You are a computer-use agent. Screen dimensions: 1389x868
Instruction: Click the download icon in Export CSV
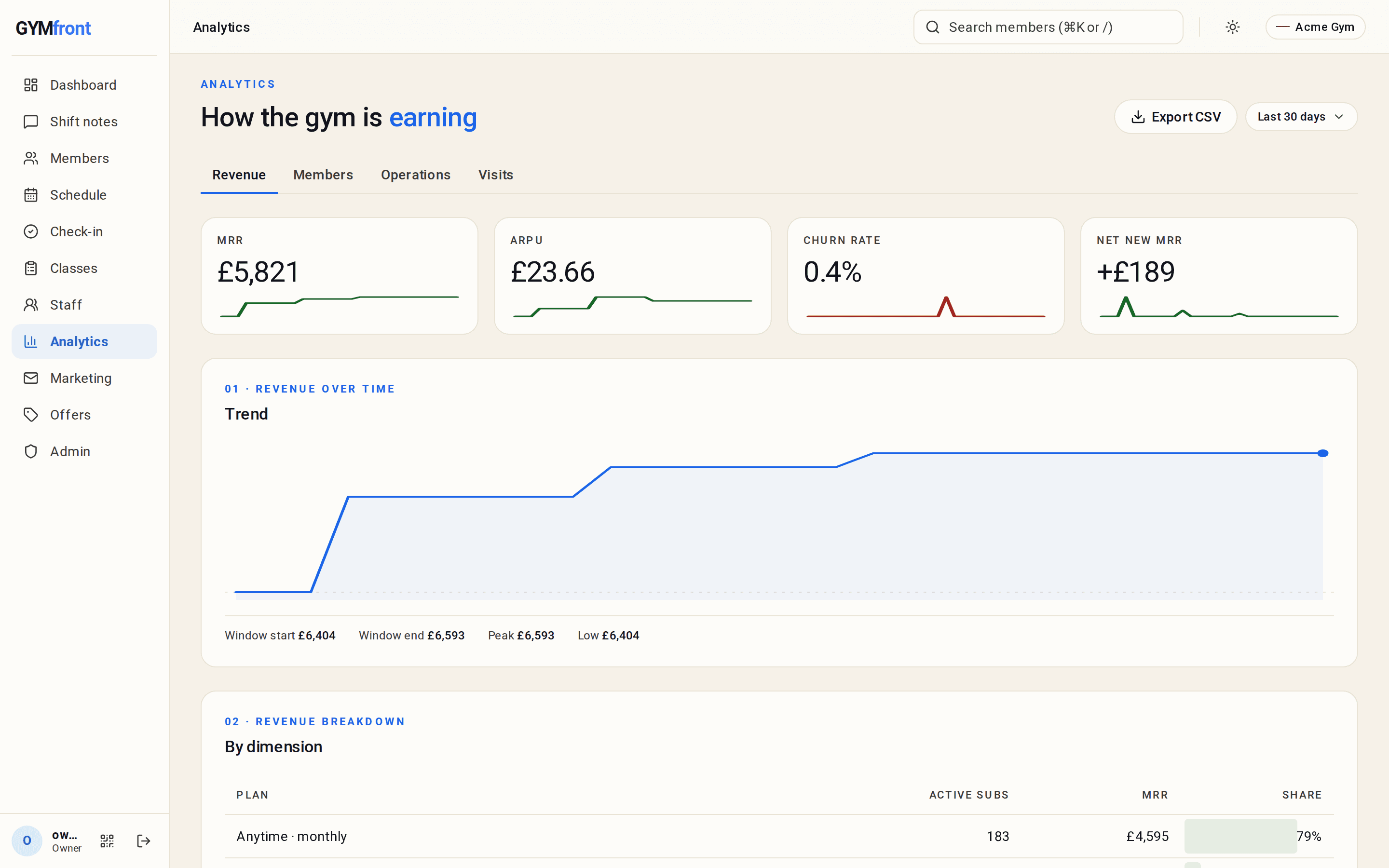tap(1138, 117)
